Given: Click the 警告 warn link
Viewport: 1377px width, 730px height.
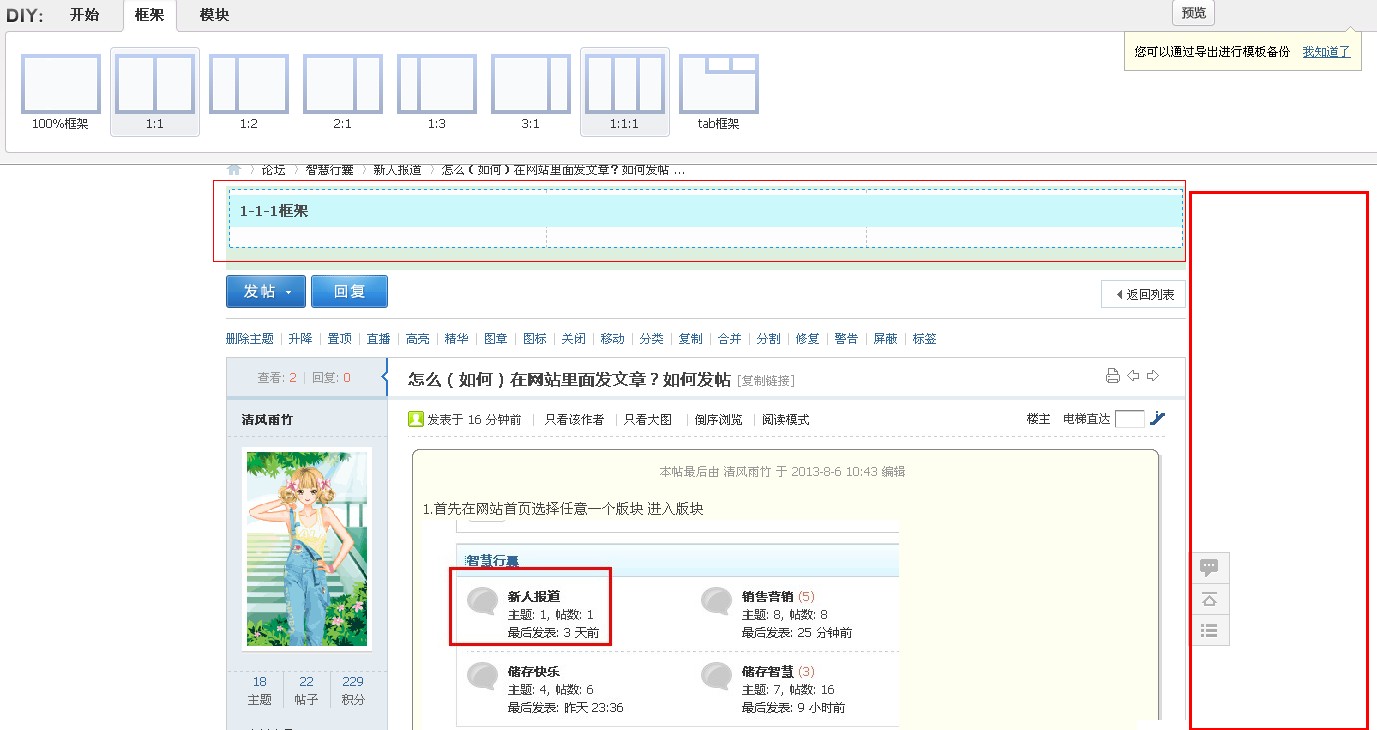Looking at the screenshot, I should [x=846, y=339].
